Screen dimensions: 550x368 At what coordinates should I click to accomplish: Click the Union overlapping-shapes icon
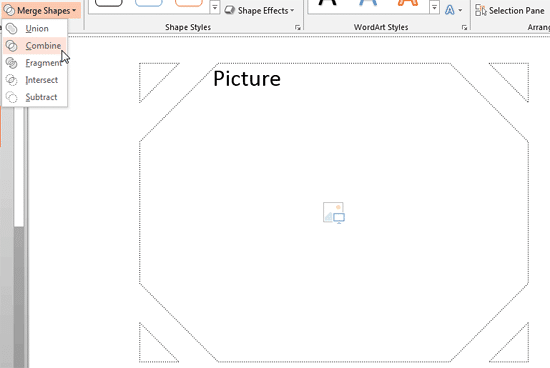(12, 29)
